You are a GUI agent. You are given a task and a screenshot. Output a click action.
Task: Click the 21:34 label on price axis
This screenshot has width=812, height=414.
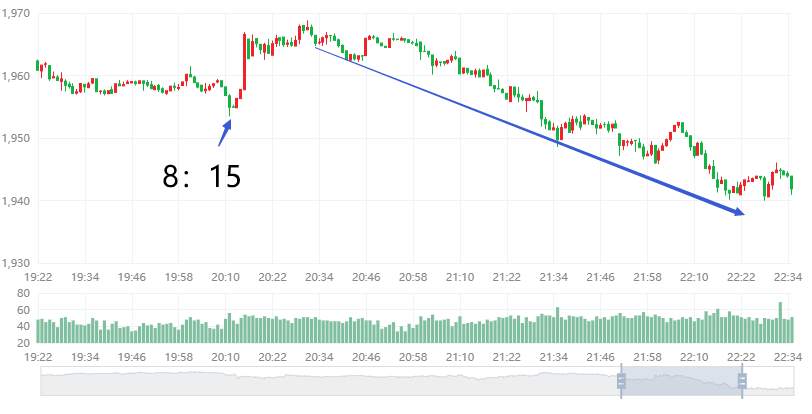click(x=554, y=277)
